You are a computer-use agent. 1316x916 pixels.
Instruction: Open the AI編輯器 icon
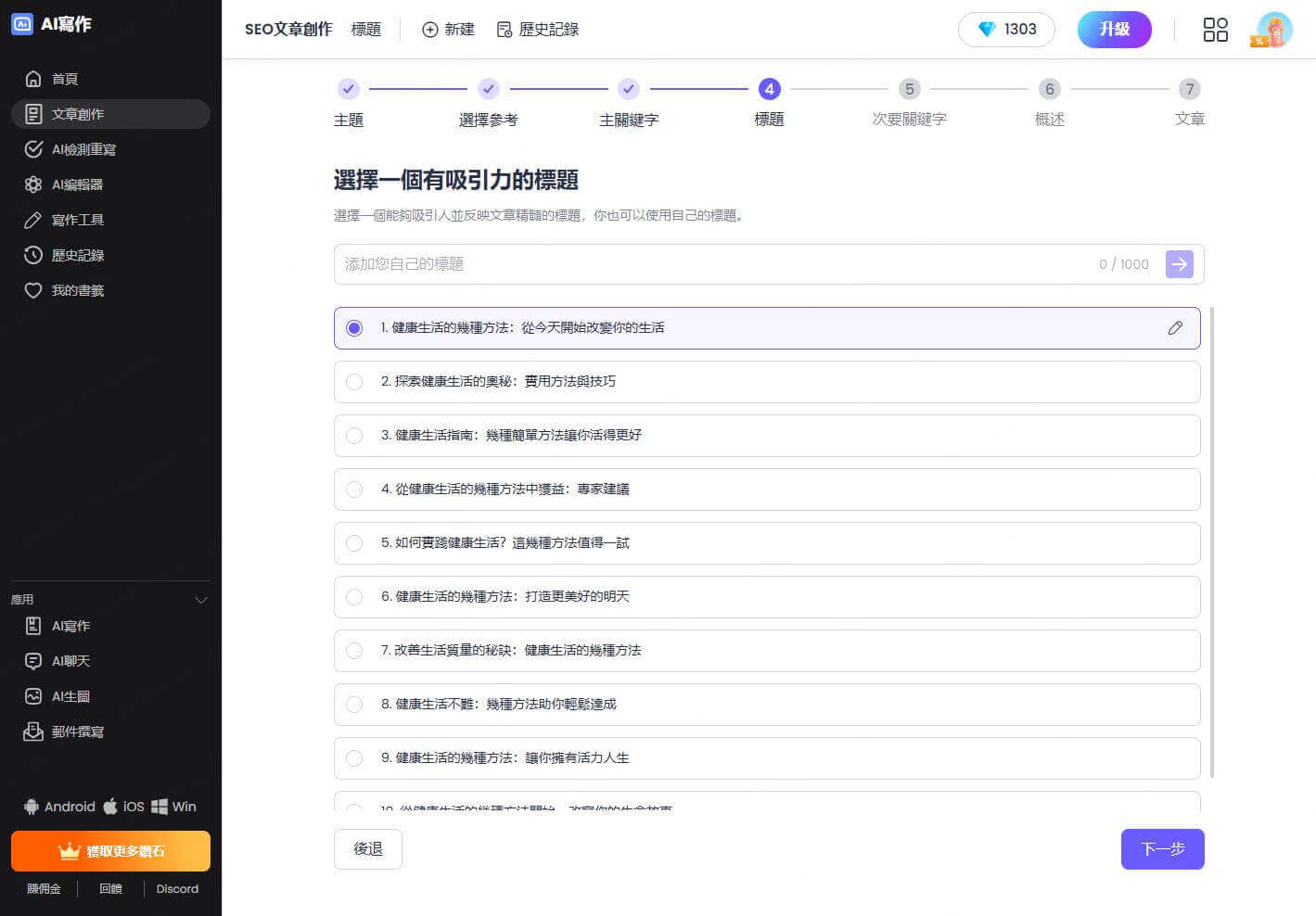[x=33, y=184]
